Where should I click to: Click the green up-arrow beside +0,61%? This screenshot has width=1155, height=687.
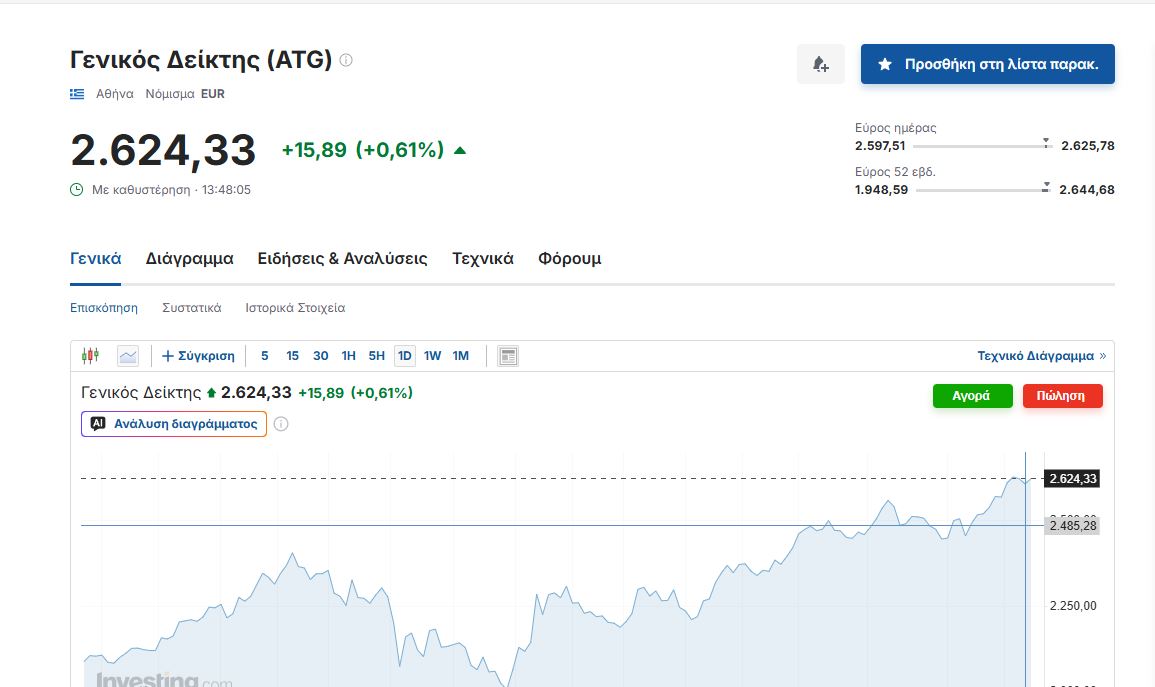pyautogui.click(x=460, y=150)
